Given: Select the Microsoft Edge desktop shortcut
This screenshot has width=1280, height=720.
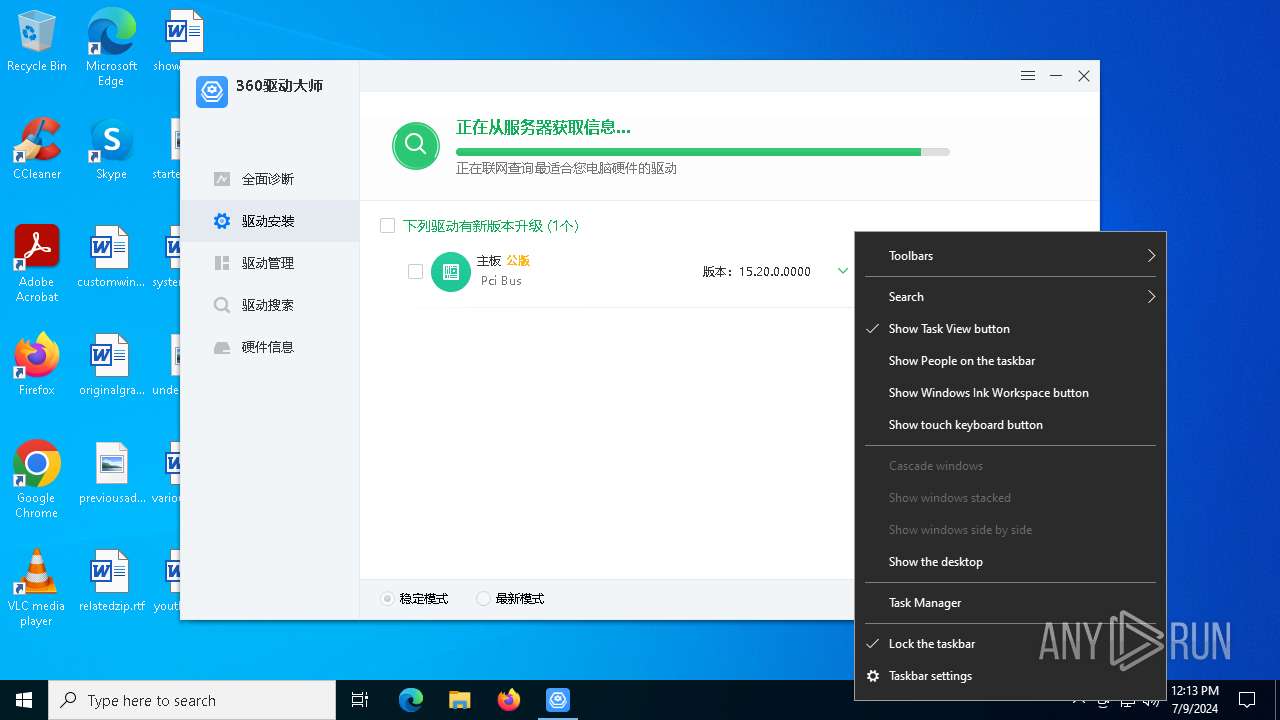Looking at the screenshot, I should [111, 47].
